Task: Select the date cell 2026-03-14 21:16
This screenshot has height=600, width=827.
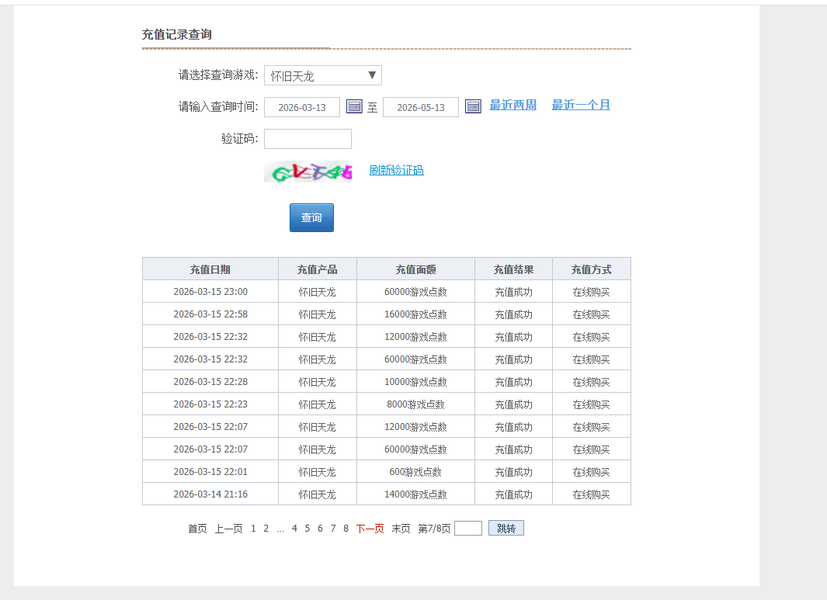Action: point(210,495)
